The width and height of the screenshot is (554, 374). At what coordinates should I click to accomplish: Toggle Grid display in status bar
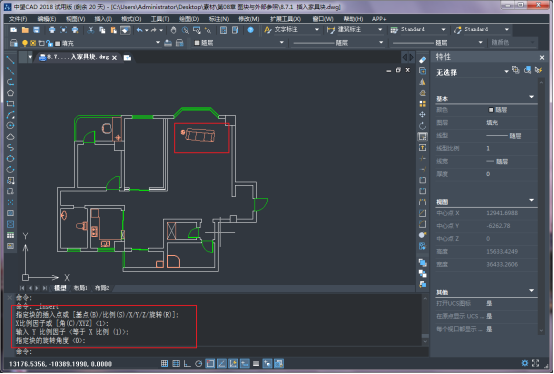[x=176, y=363]
